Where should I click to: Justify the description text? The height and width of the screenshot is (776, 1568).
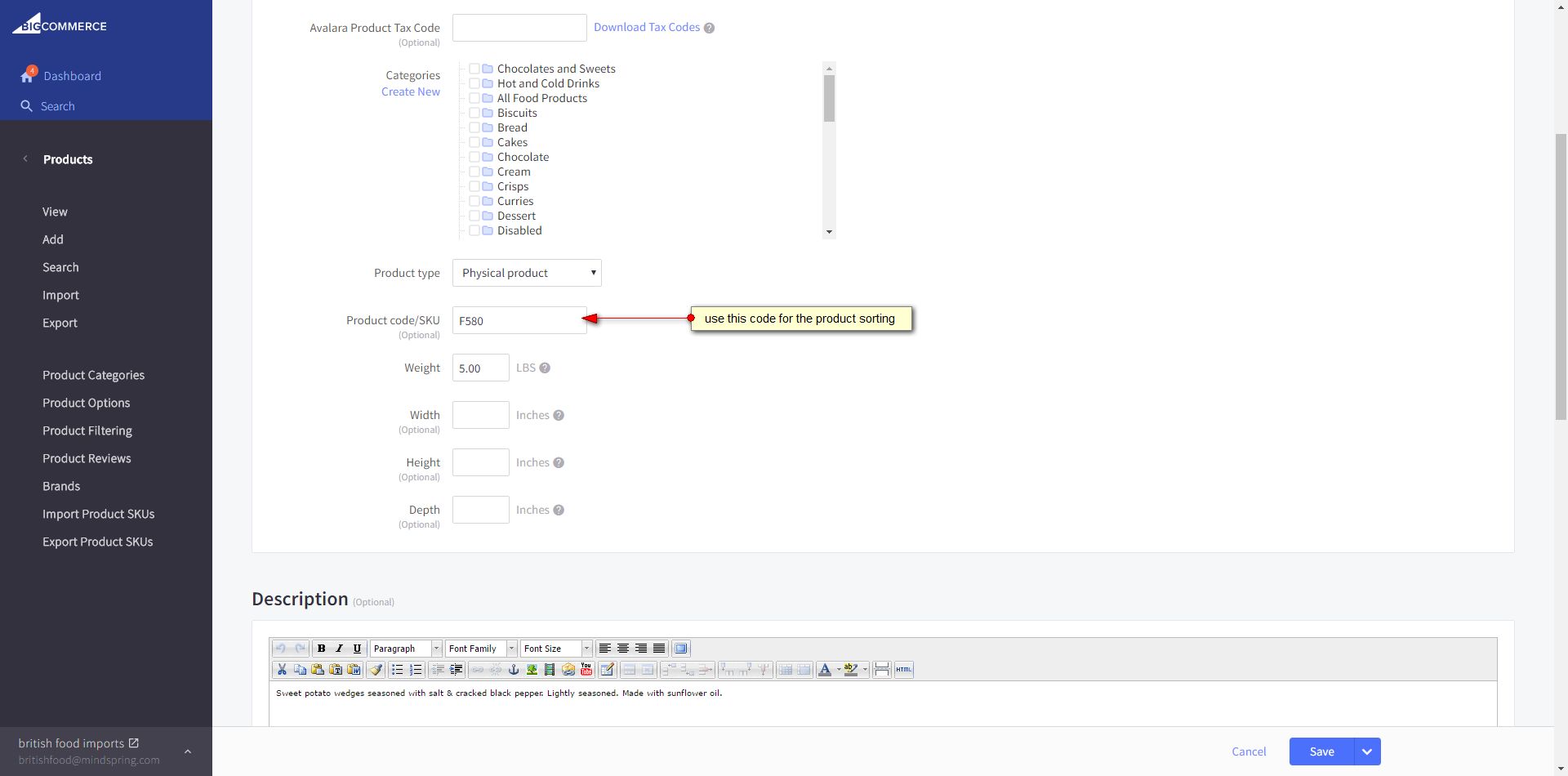pos(659,649)
